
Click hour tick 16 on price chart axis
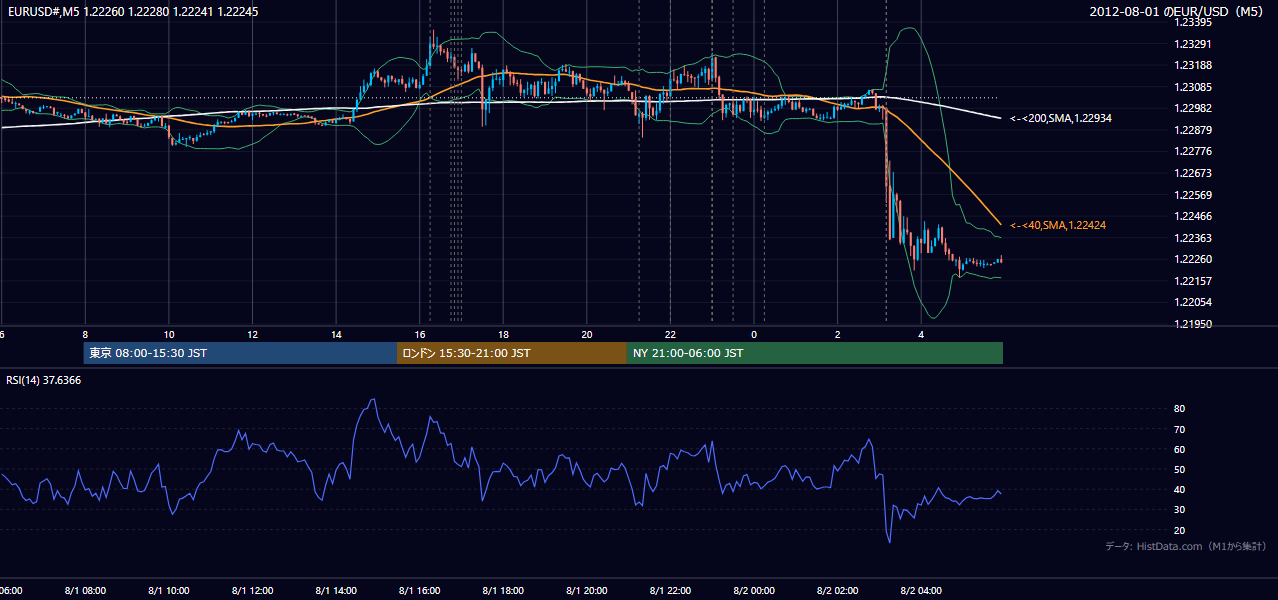click(x=420, y=335)
